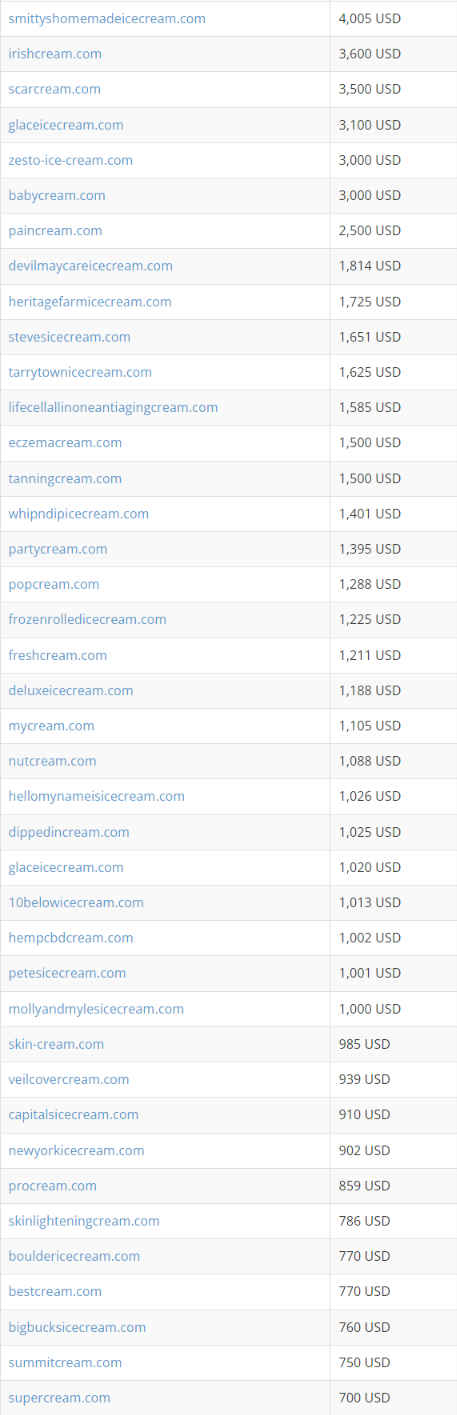457x1415 pixels.
Task: Select popcream.com link
Action: coord(54,584)
